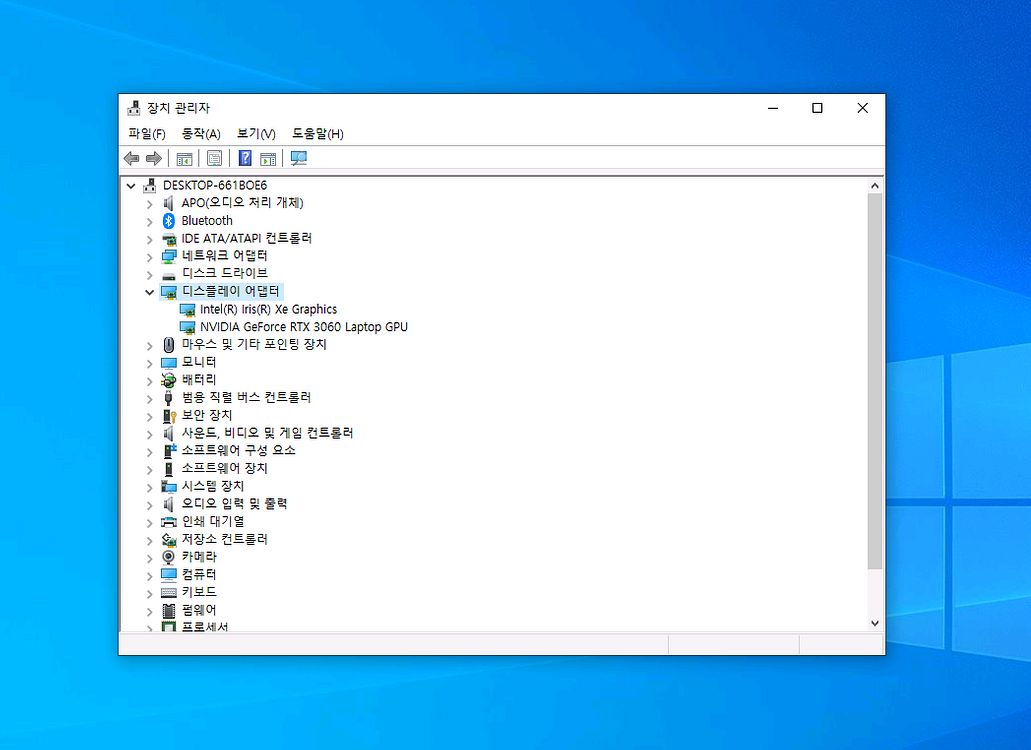Click the scrollbar down arrow

[x=875, y=623]
